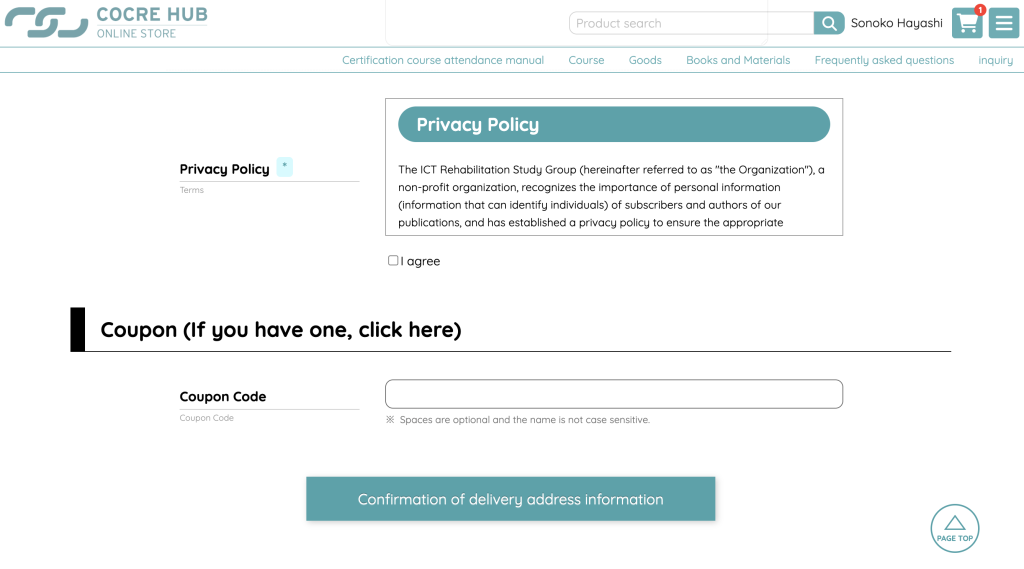The width and height of the screenshot is (1024, 569).
Task: Go to Frequently asked questions
Action: pos(884,60)
